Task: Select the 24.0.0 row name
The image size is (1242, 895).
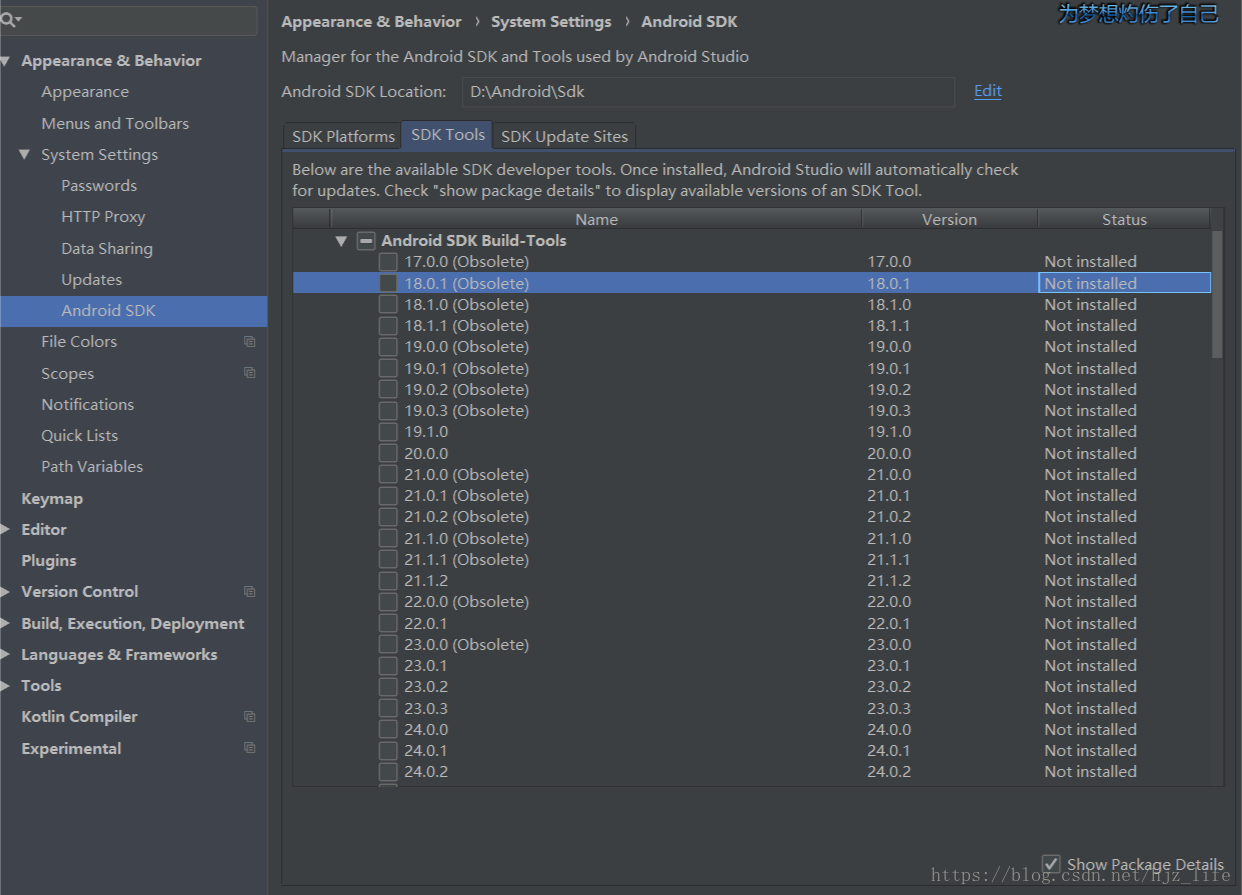Action: (426, 730)
